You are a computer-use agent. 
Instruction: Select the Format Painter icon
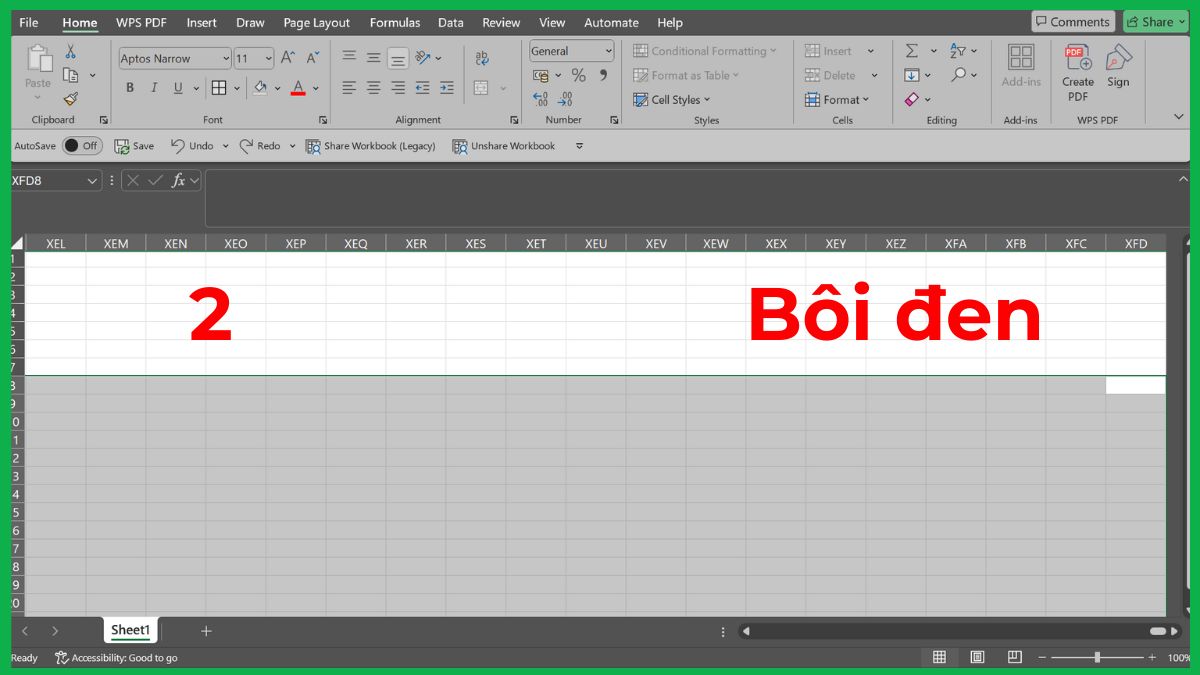pyautogui.click(x=70, y=97)
